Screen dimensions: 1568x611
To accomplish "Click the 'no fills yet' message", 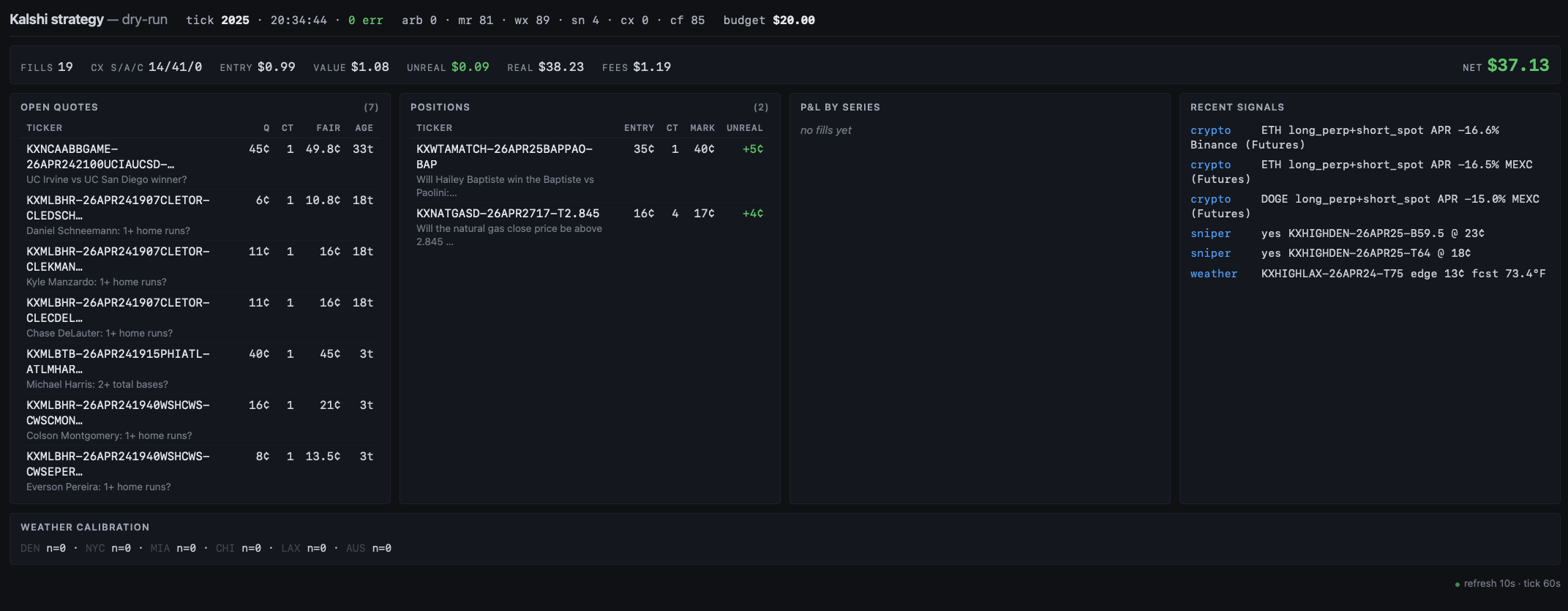I will click(826, 130).
